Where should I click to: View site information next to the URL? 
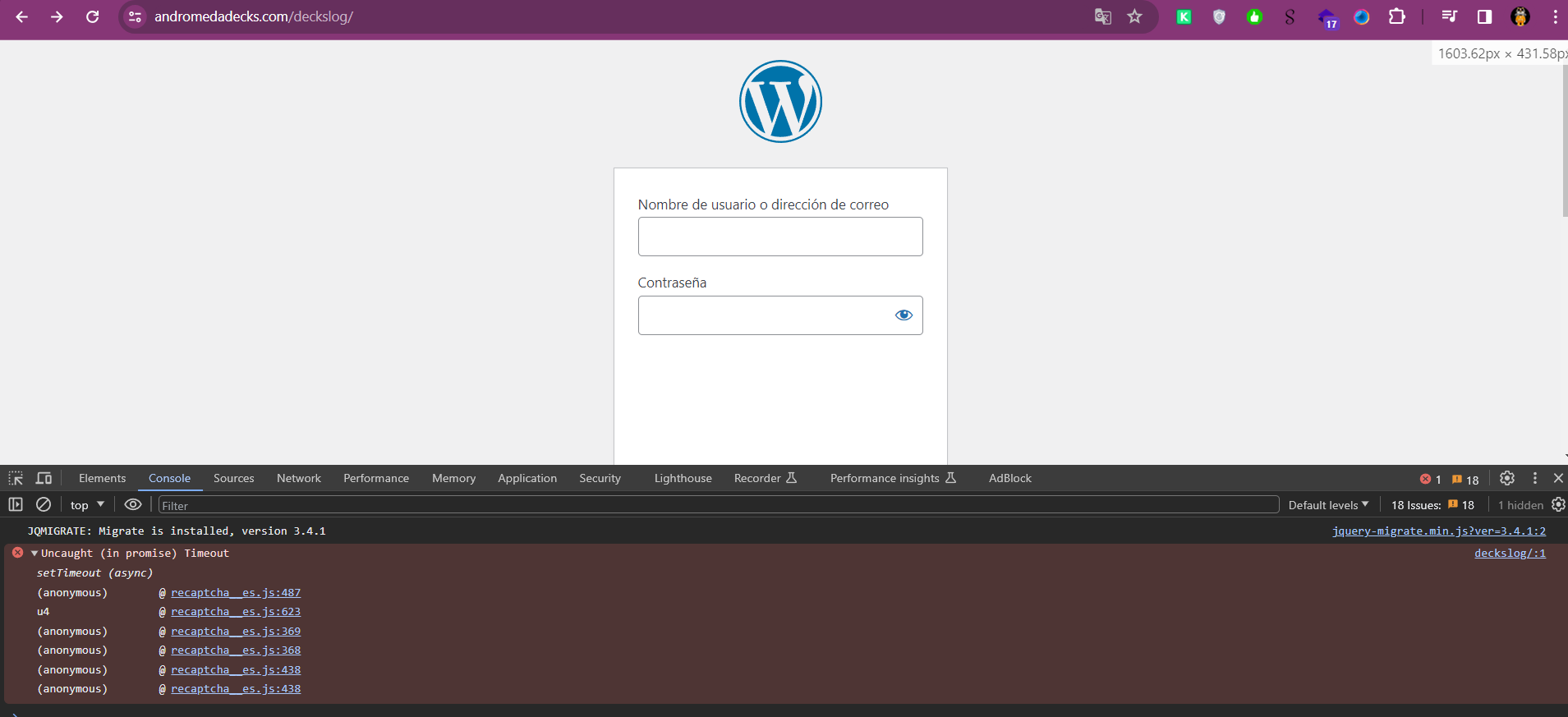point(136,16)
